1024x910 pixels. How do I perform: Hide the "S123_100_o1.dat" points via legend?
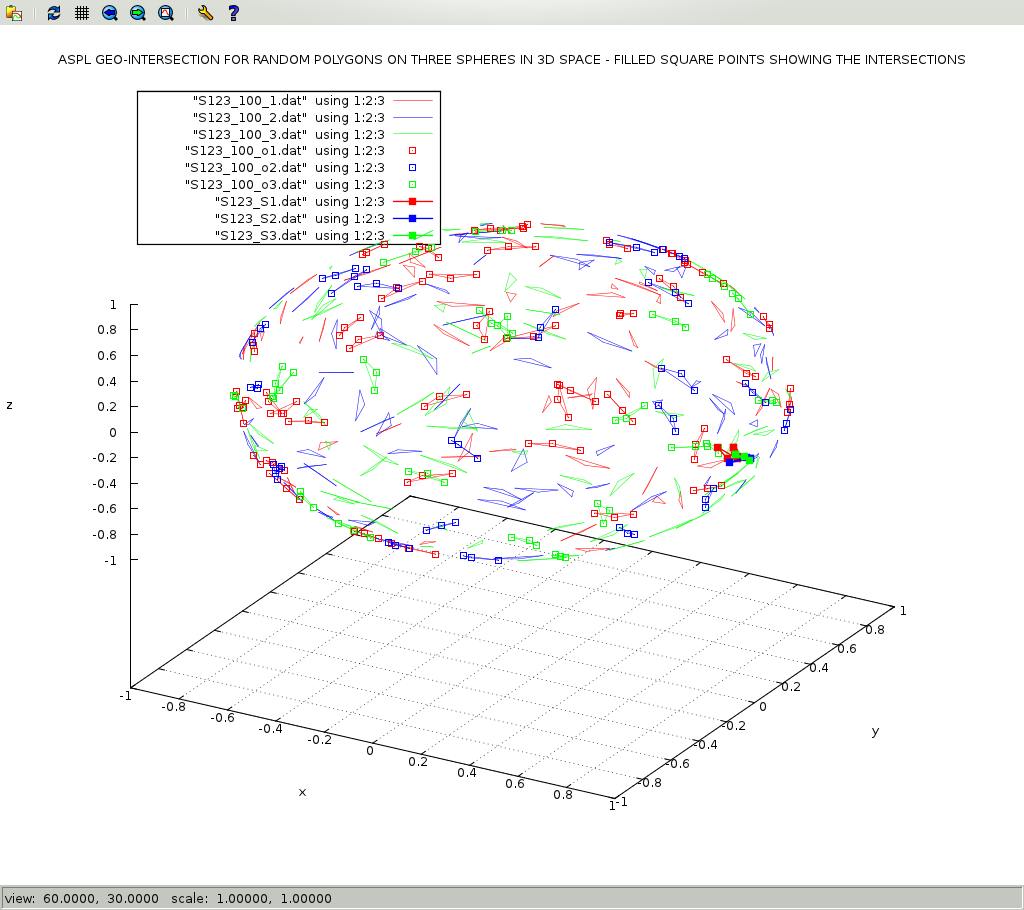(284, 151)
